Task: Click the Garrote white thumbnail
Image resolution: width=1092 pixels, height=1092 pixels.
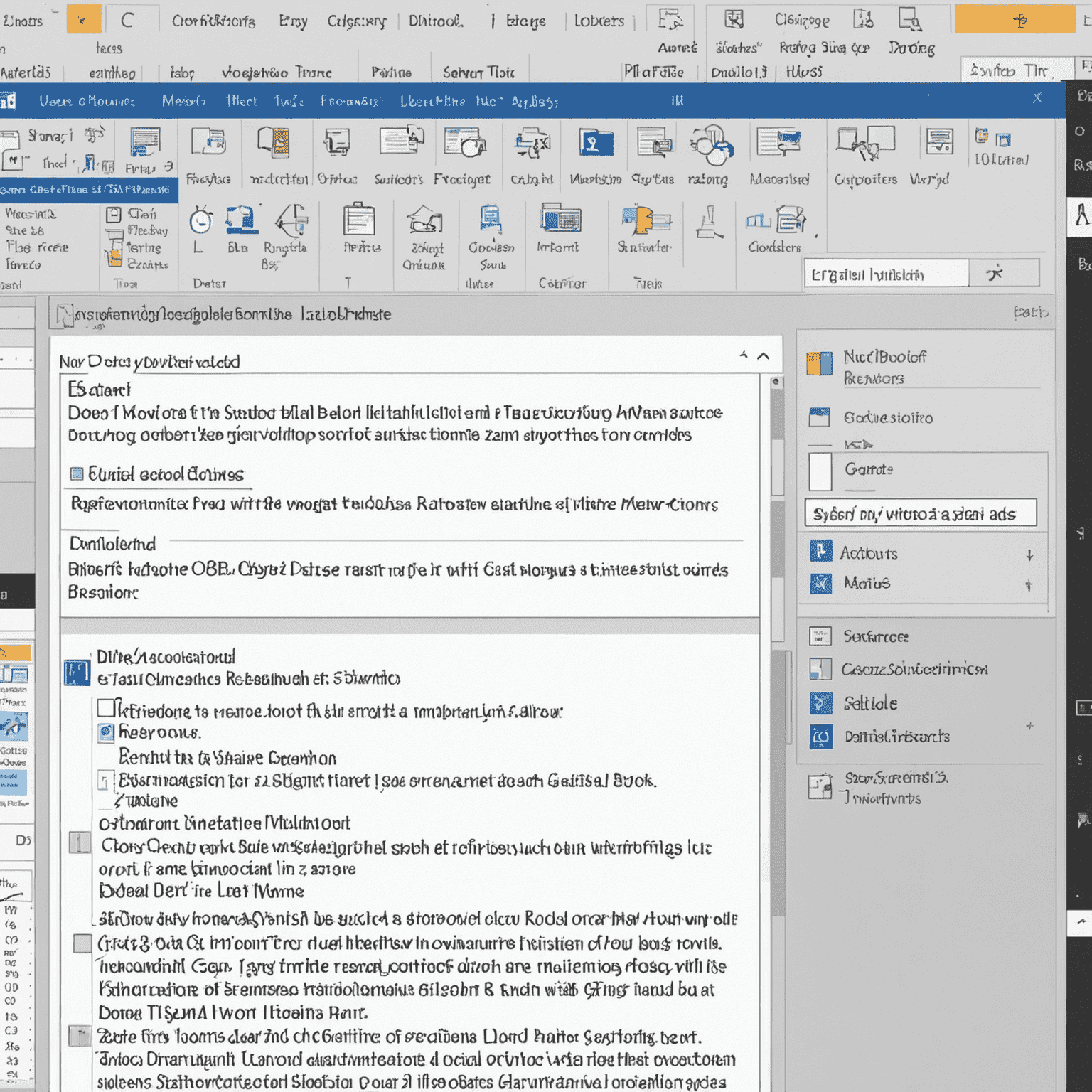Action: pos(820,471)
